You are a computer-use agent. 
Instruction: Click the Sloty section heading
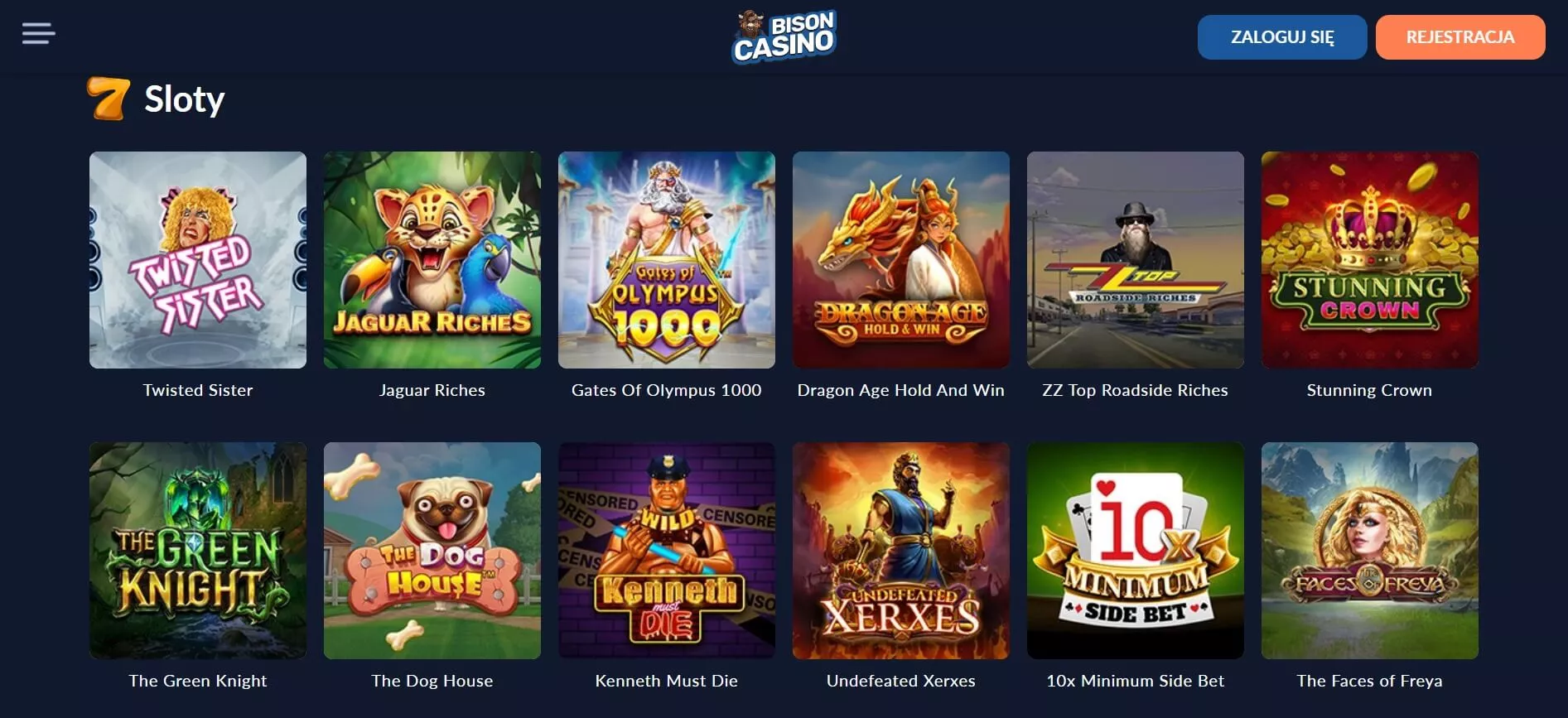tap(185, 99)
